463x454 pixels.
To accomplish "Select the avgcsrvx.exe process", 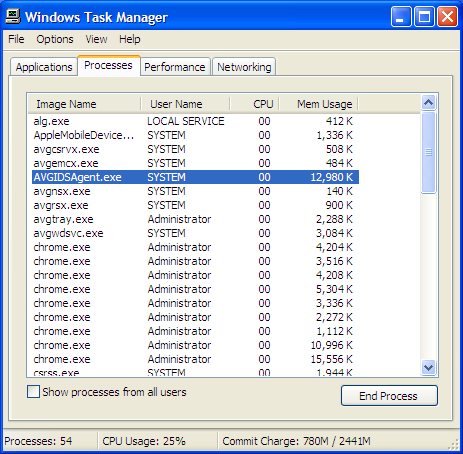I will click(195, 149).
